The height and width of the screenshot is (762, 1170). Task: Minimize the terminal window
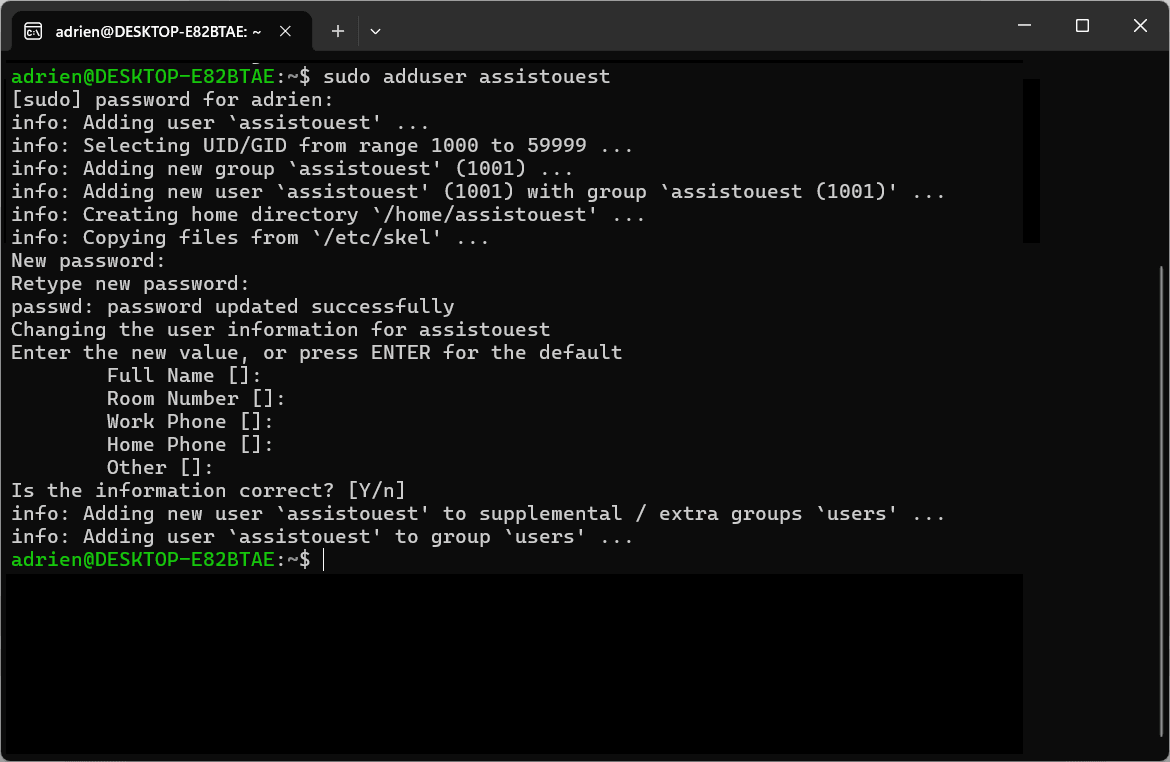pos(1024,25)
